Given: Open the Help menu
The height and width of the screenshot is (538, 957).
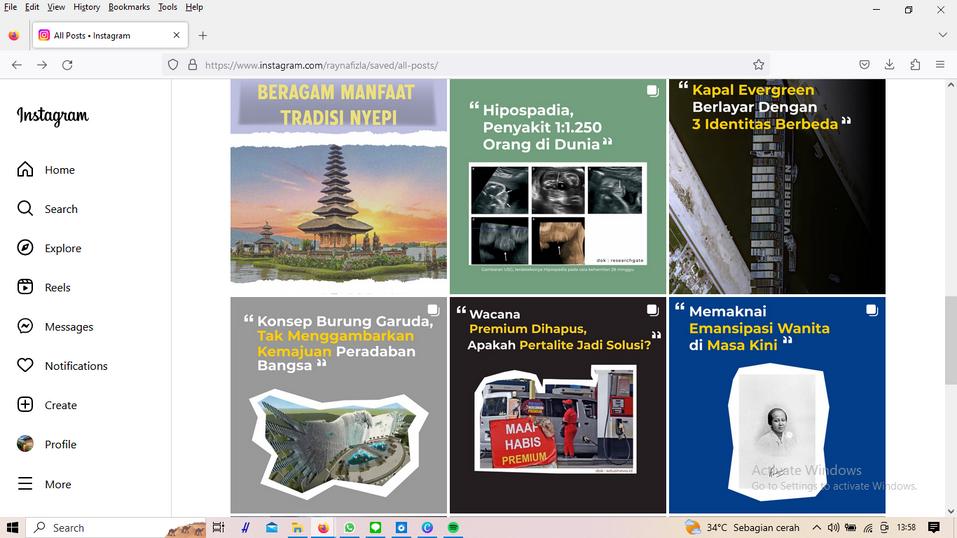Looking at the screenshot, I should coord(194,7).
